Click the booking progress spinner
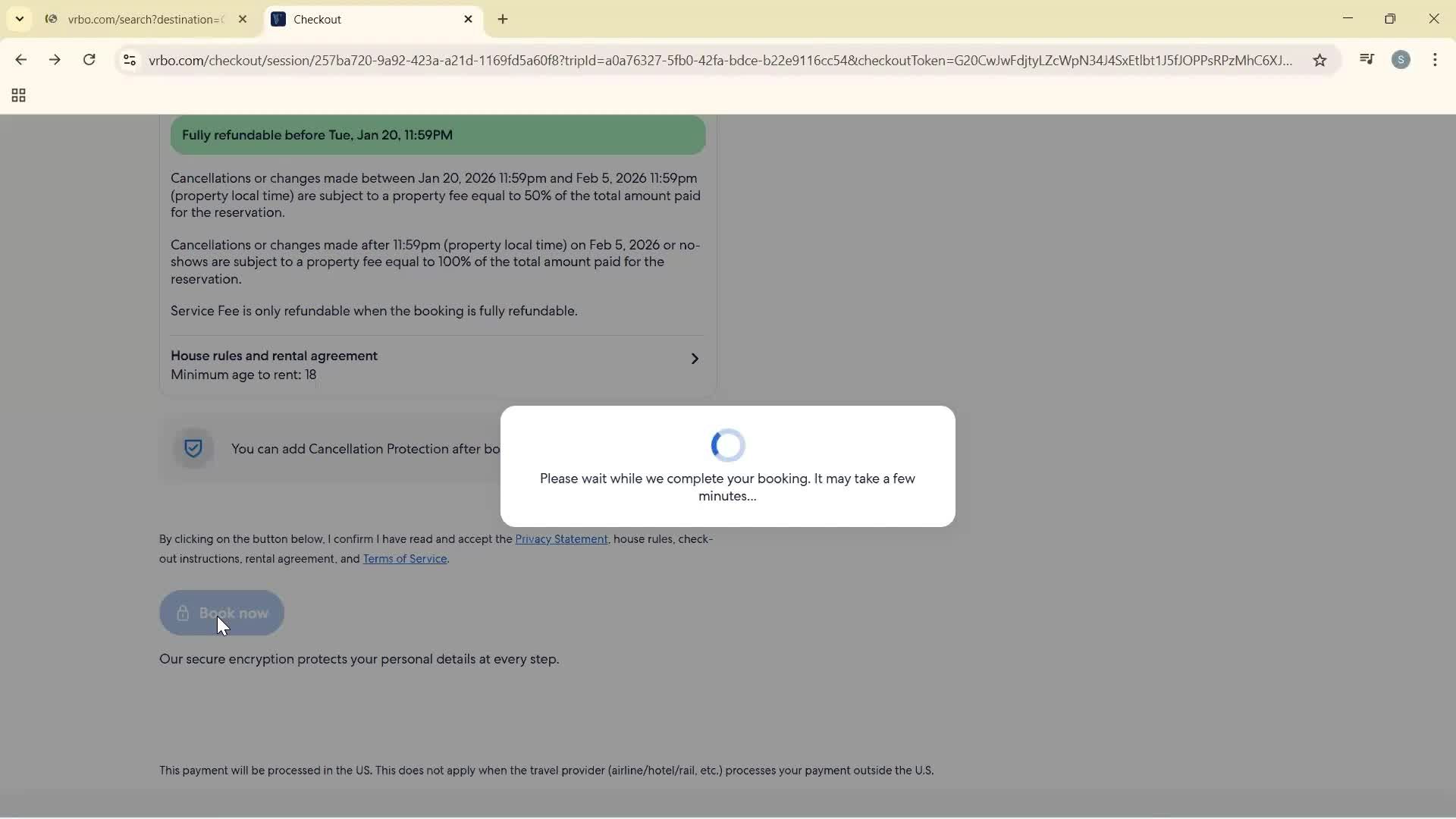The width and height of the screenshot is (1456, 819). pos(727,445)
